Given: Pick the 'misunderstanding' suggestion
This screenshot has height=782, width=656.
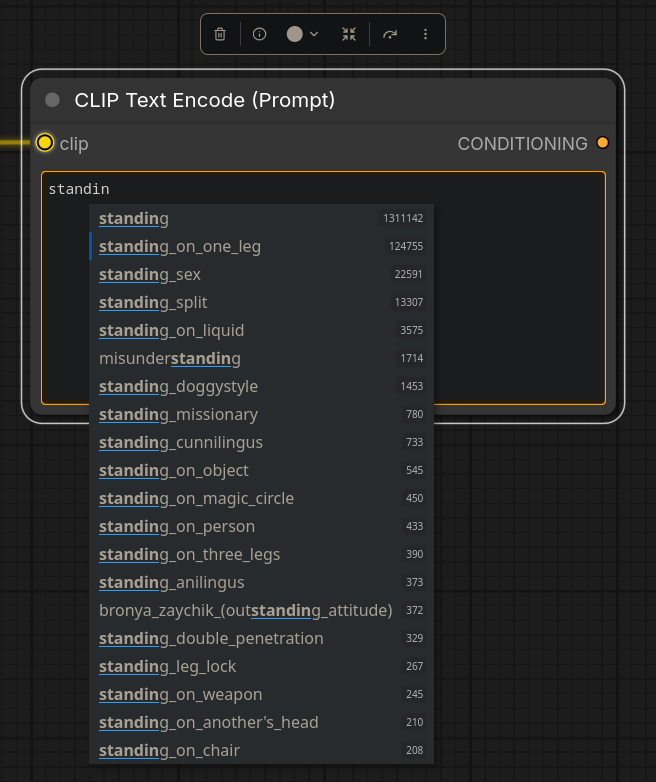Looking at the screenshot, I should (261, 358).
